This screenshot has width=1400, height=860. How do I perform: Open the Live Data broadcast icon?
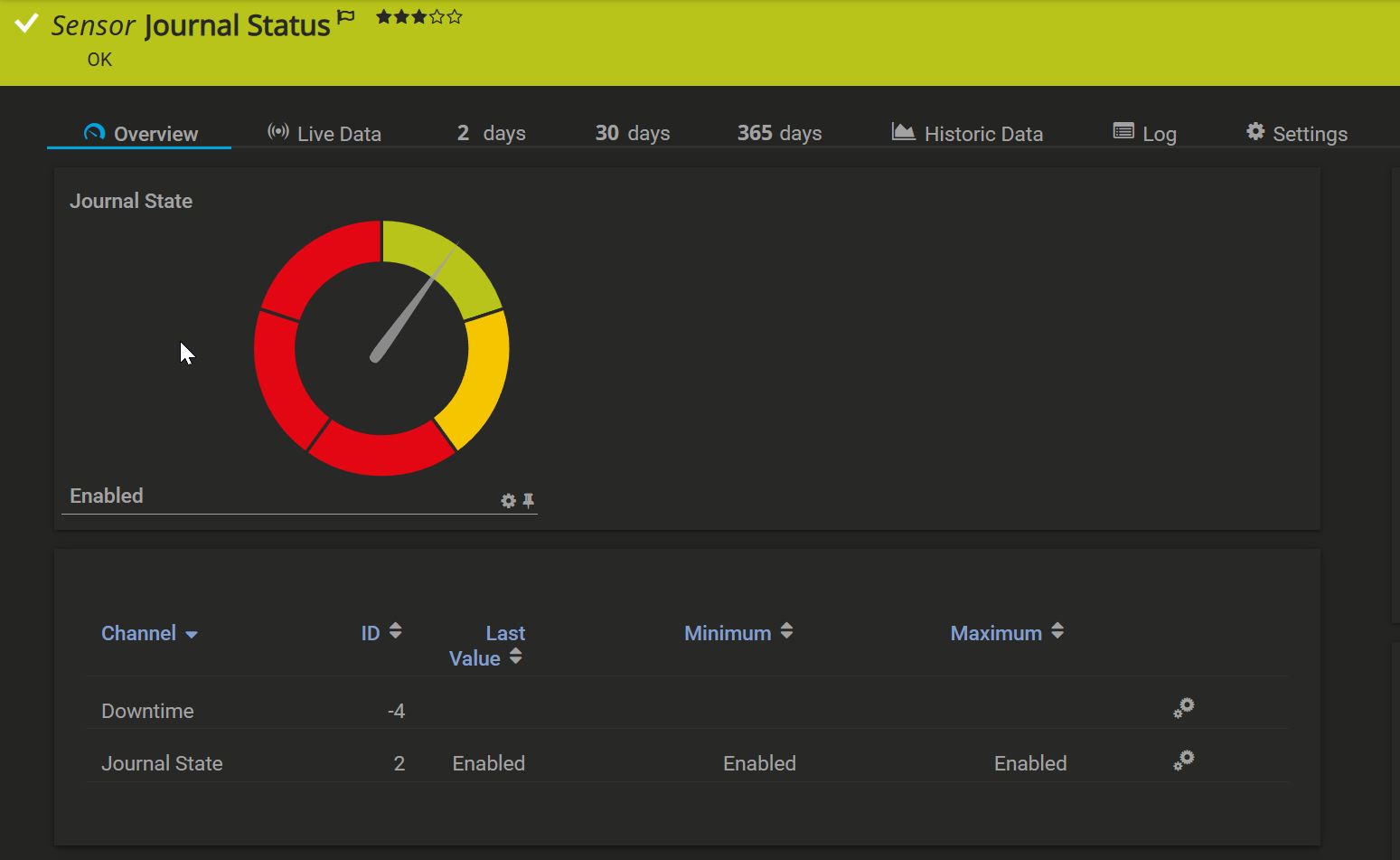click(x=277, y=132)
